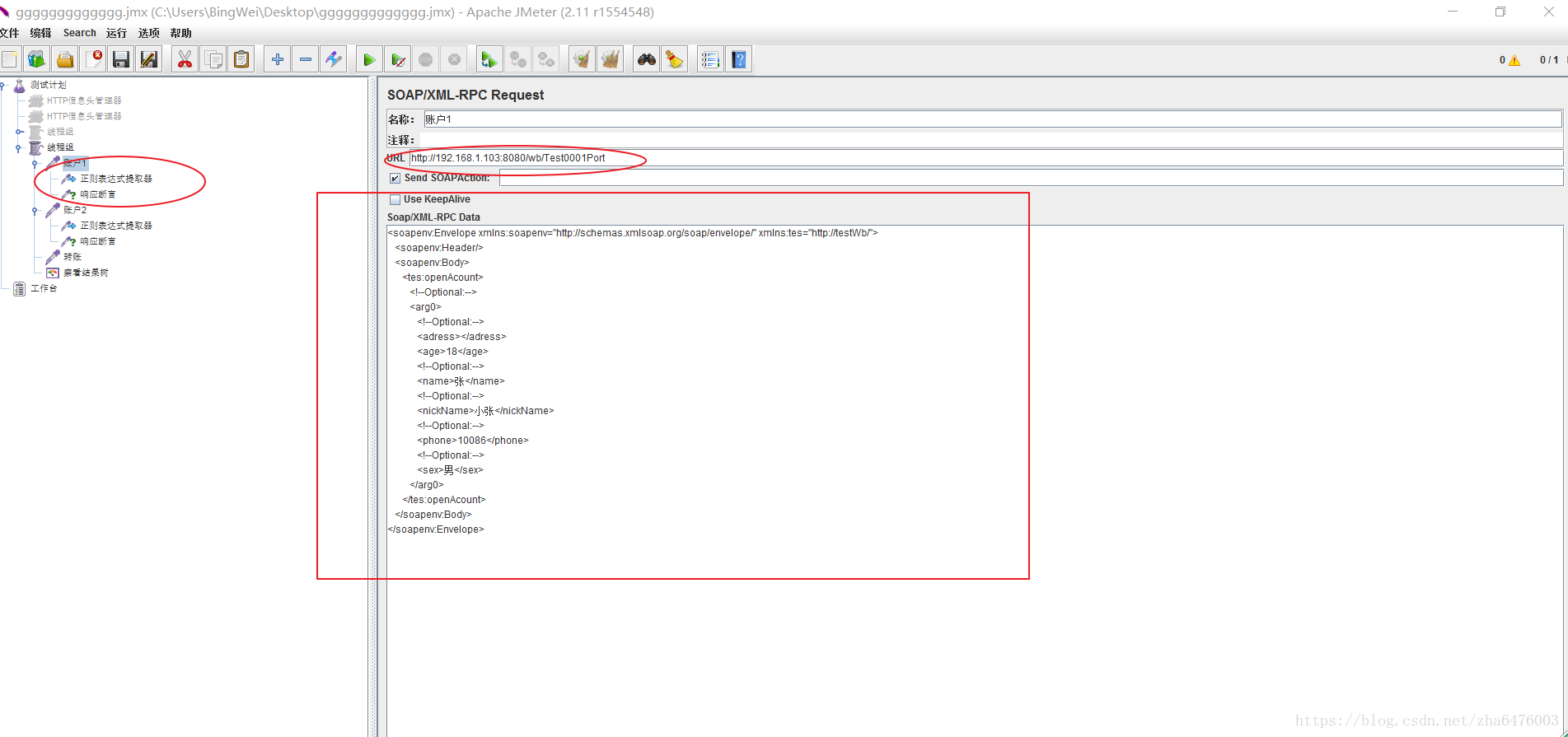This screenshot has width=1568, height=737.
Task: Click the Copy toolbar icon
Action: click(x=213, y=59)
